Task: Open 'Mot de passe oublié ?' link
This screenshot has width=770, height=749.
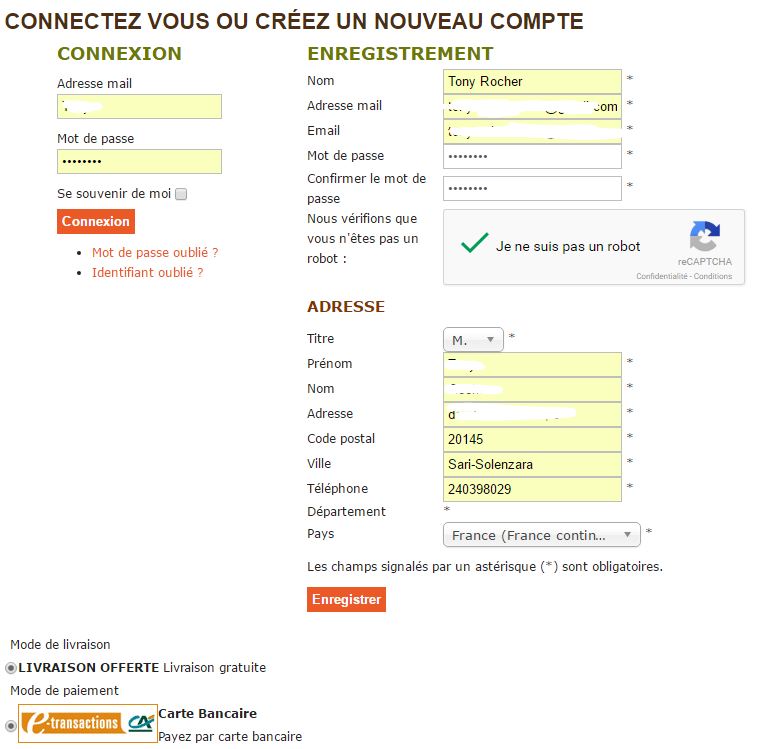Action: tap(155, 253)
